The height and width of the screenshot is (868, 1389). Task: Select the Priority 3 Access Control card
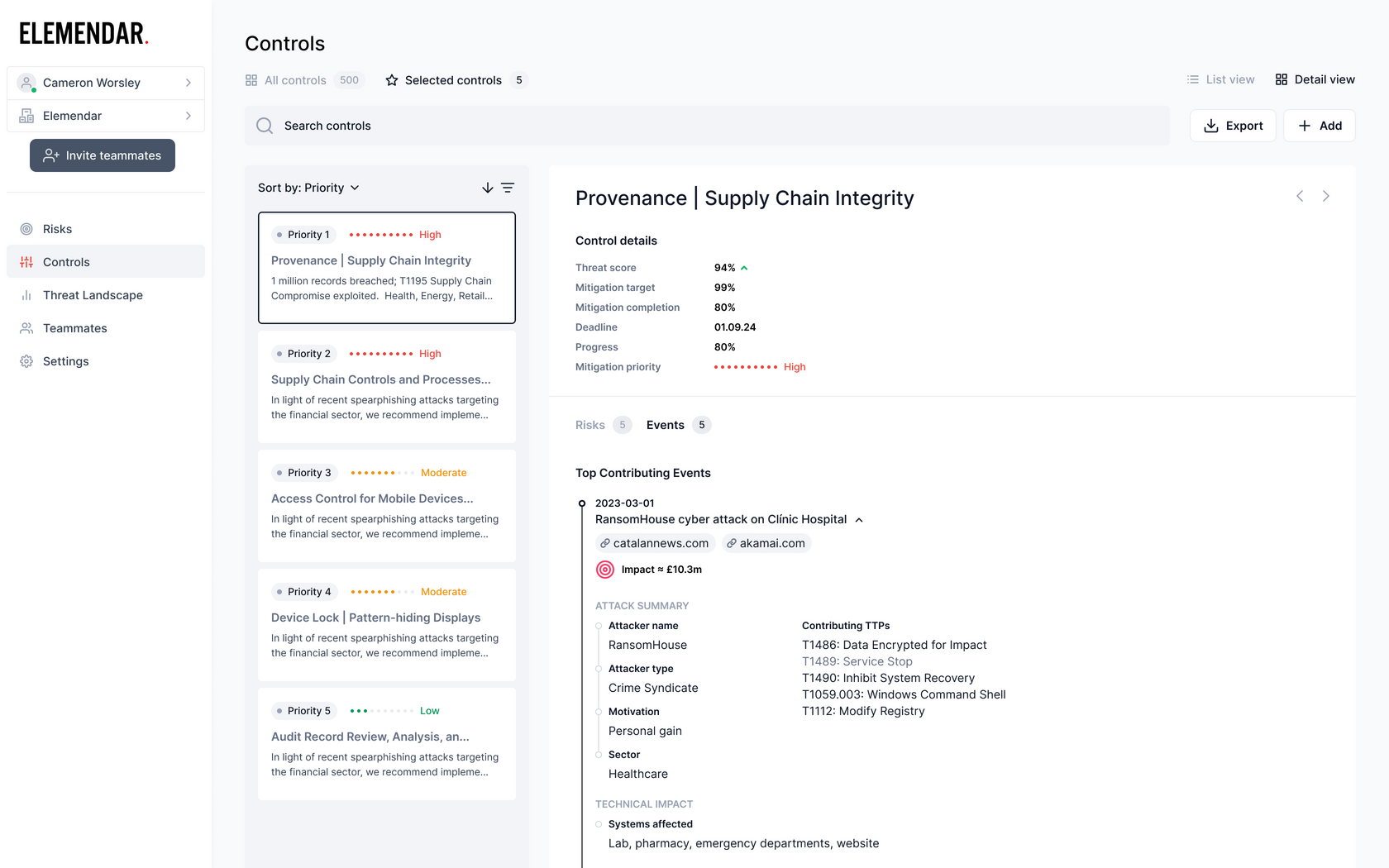(387, 506)
